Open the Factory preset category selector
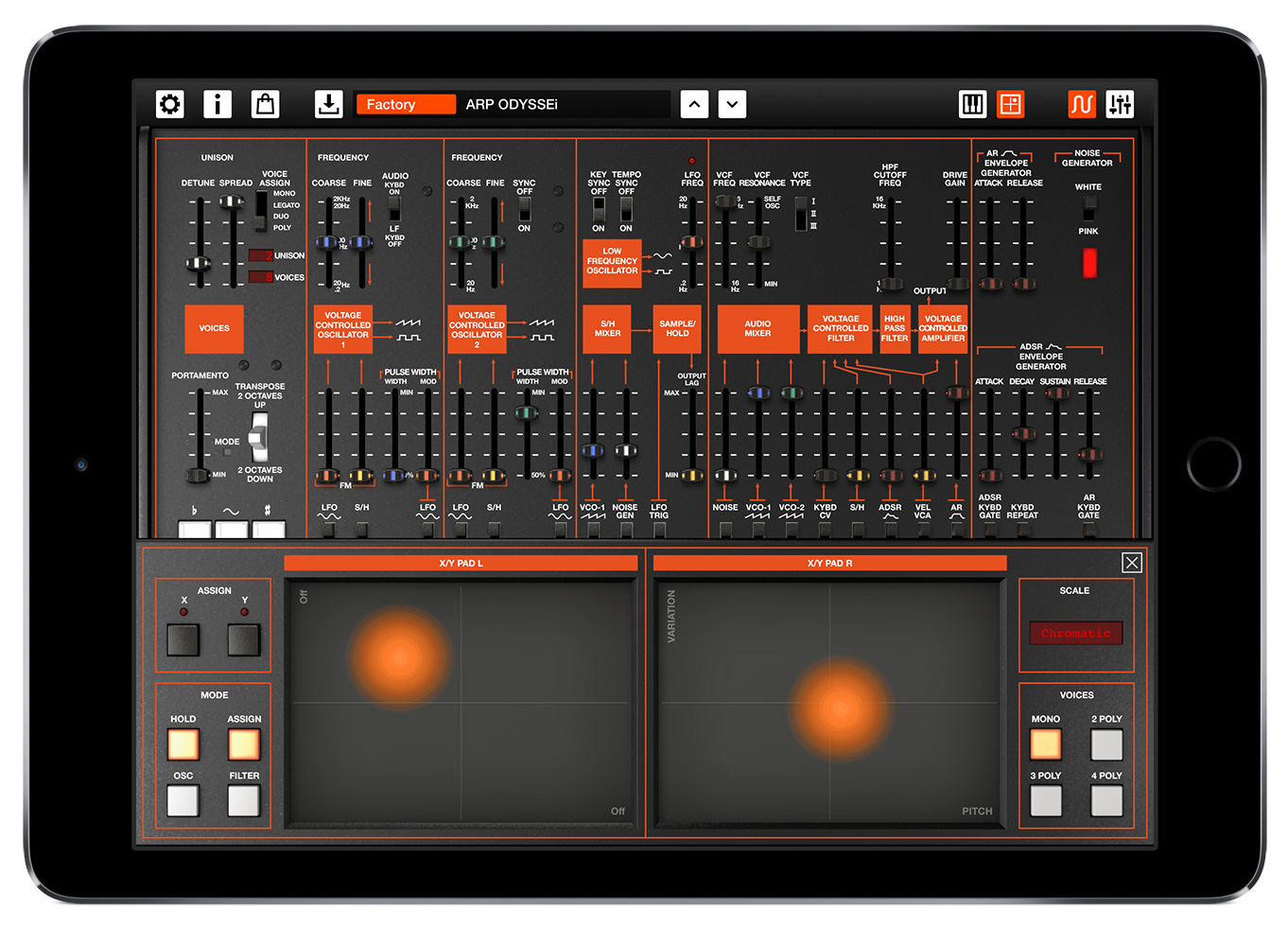The image size is (1288, 925). (406, 104)
